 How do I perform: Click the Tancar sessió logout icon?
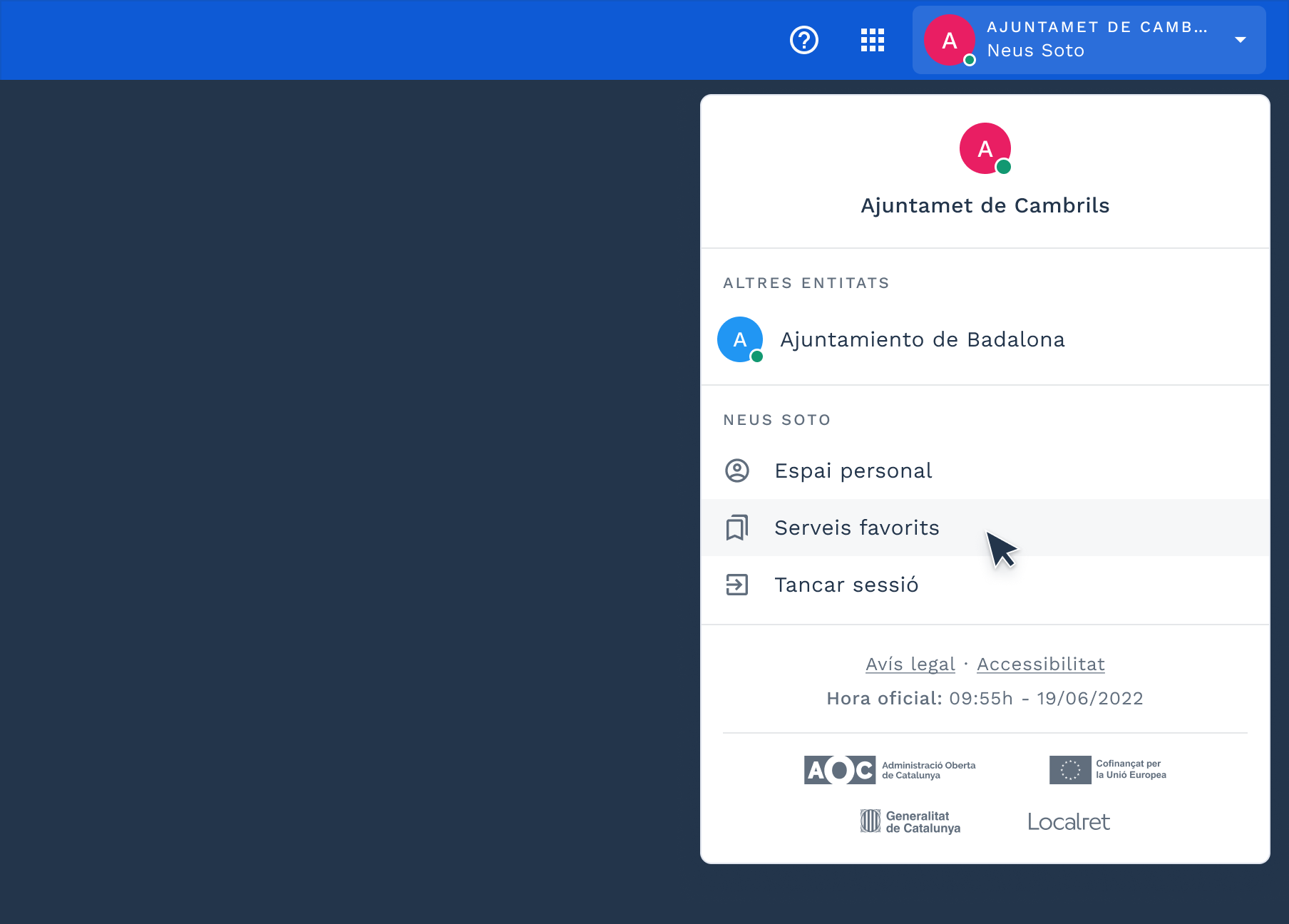(737, 585)
